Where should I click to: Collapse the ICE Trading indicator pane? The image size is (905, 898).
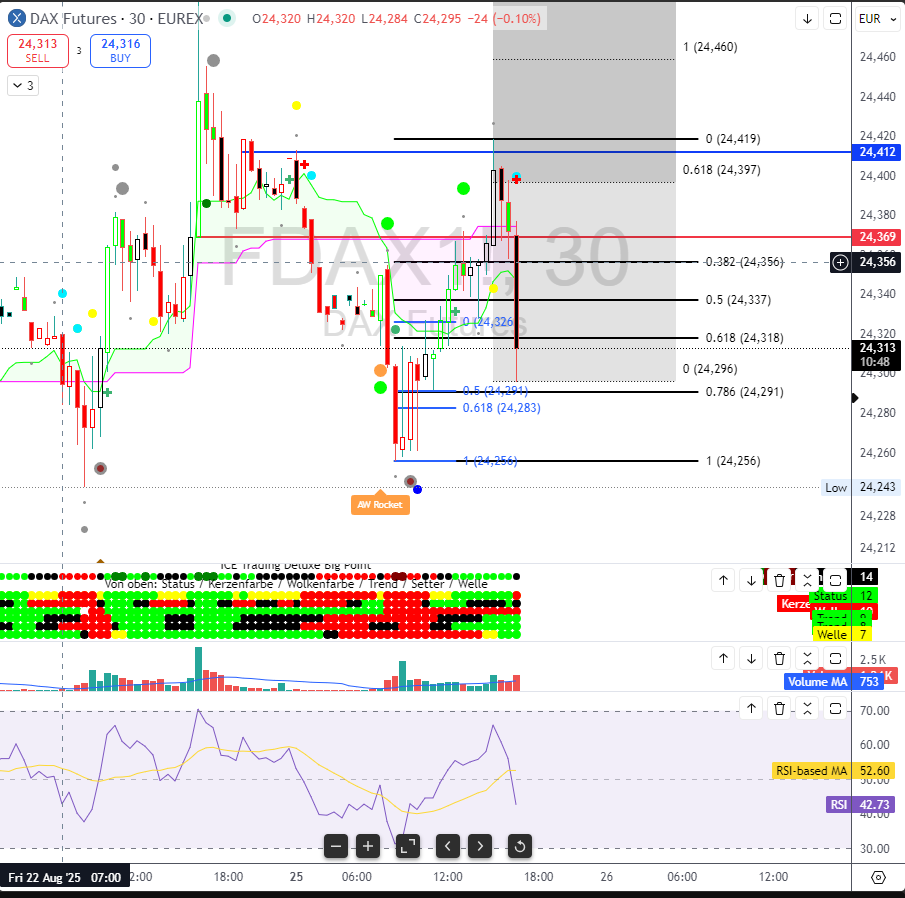tap(807, 580)
